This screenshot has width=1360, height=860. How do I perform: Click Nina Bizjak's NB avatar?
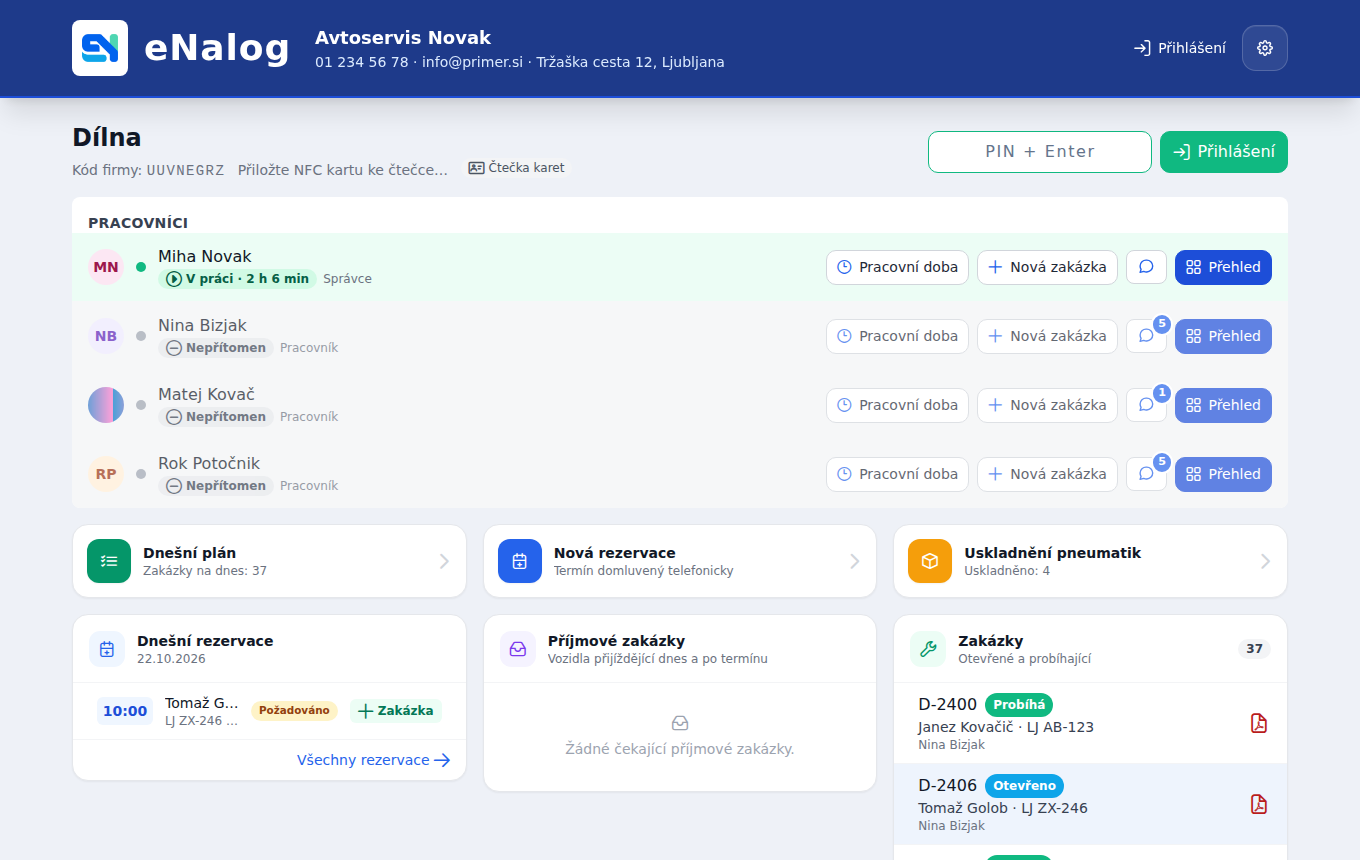pyautogui.click(x=106, y=336)
